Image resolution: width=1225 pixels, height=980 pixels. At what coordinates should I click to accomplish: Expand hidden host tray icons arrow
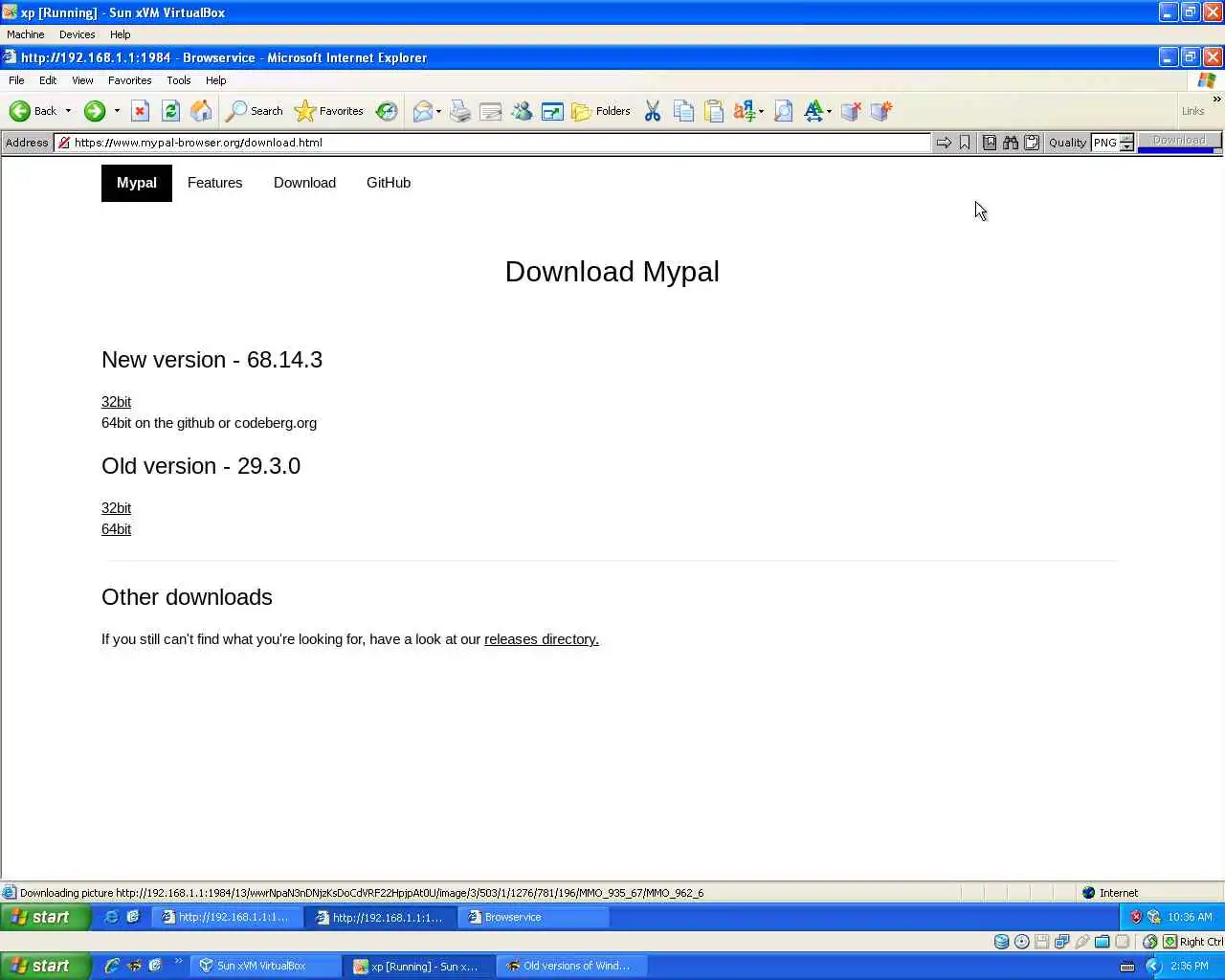click(x=1152, y=967)
